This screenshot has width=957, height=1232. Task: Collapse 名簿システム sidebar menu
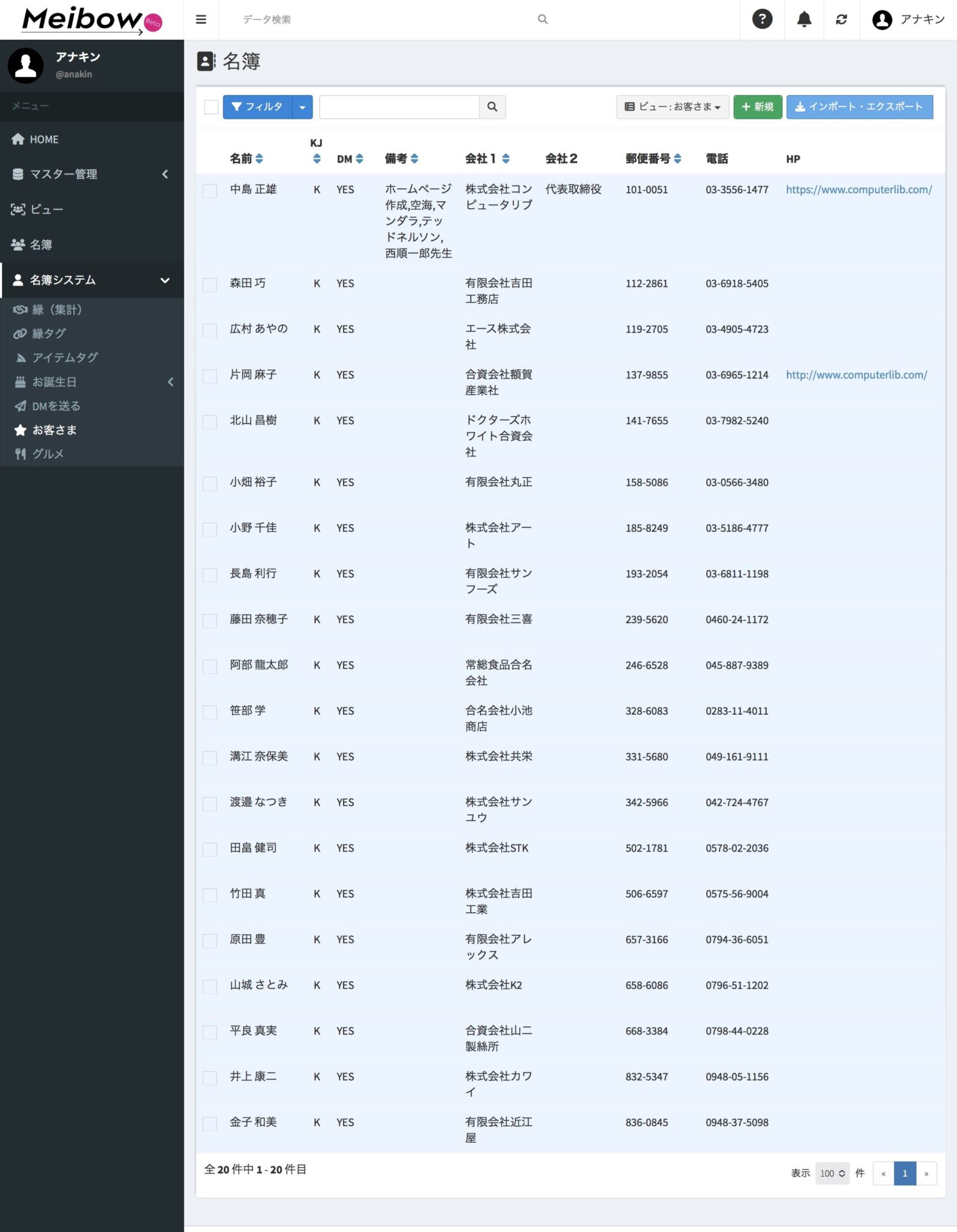(x=92, y=280)
